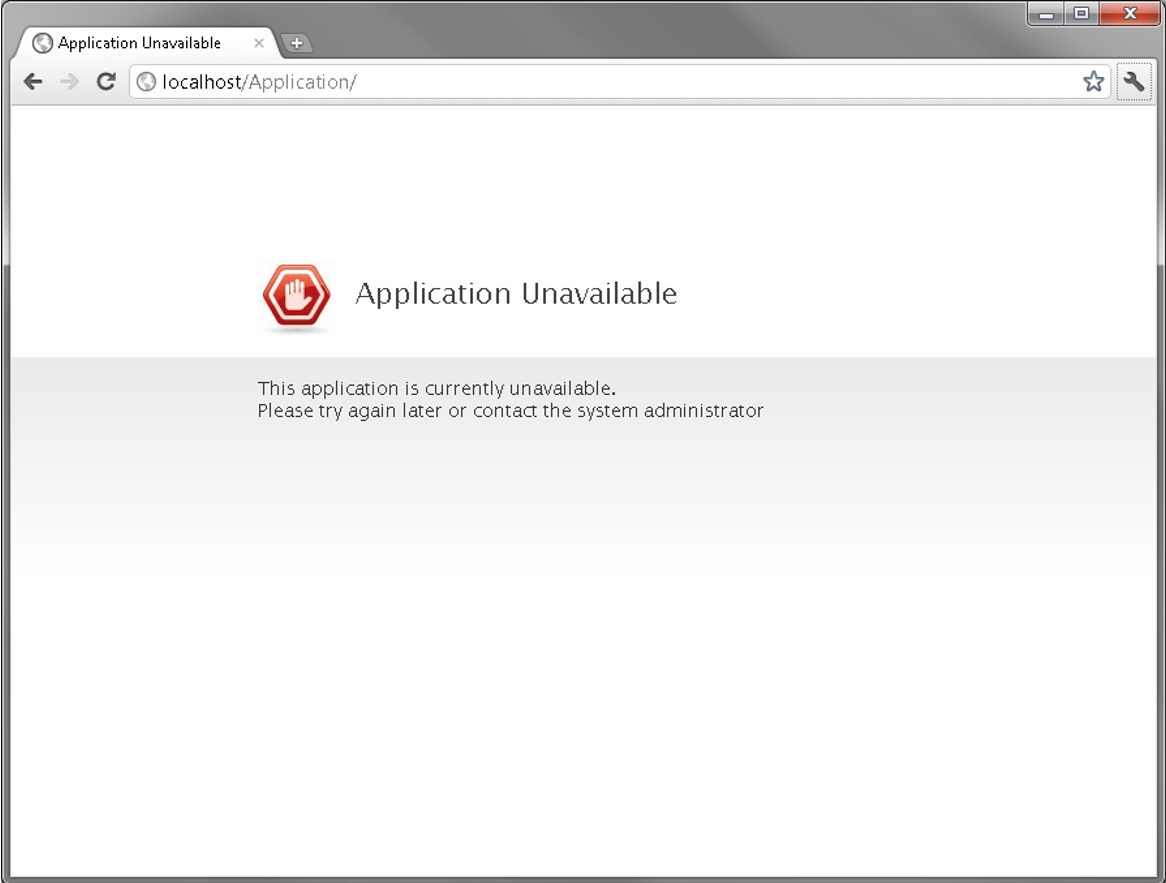Close the browser window

(x=1129, y=13)
